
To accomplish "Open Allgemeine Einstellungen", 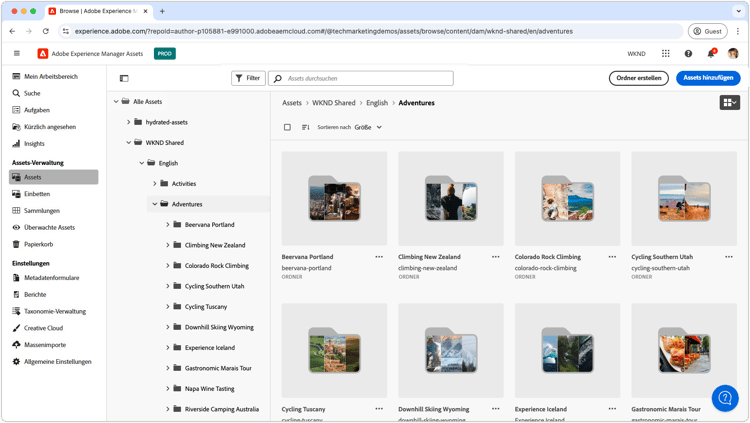I will tap(51, 361).
